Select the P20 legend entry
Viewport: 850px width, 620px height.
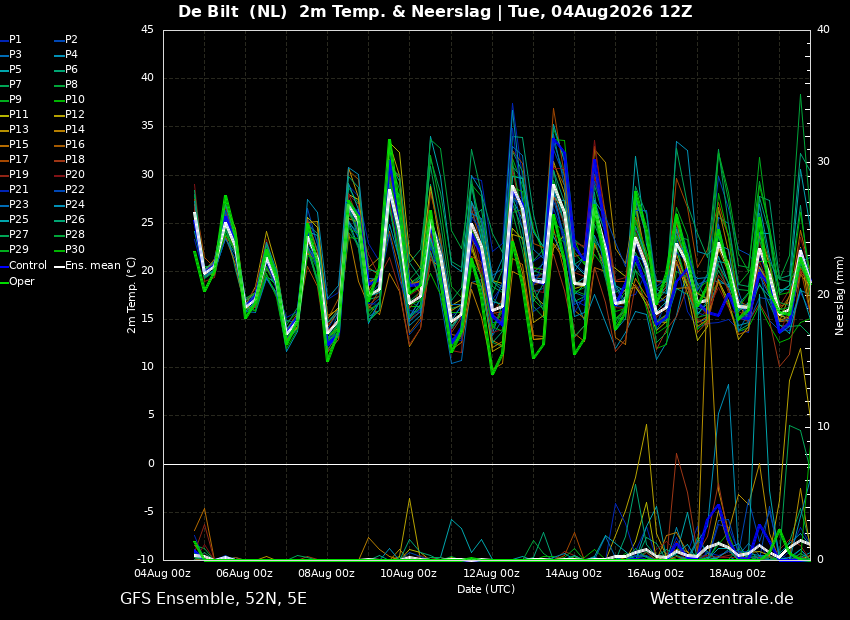[70, 175]
